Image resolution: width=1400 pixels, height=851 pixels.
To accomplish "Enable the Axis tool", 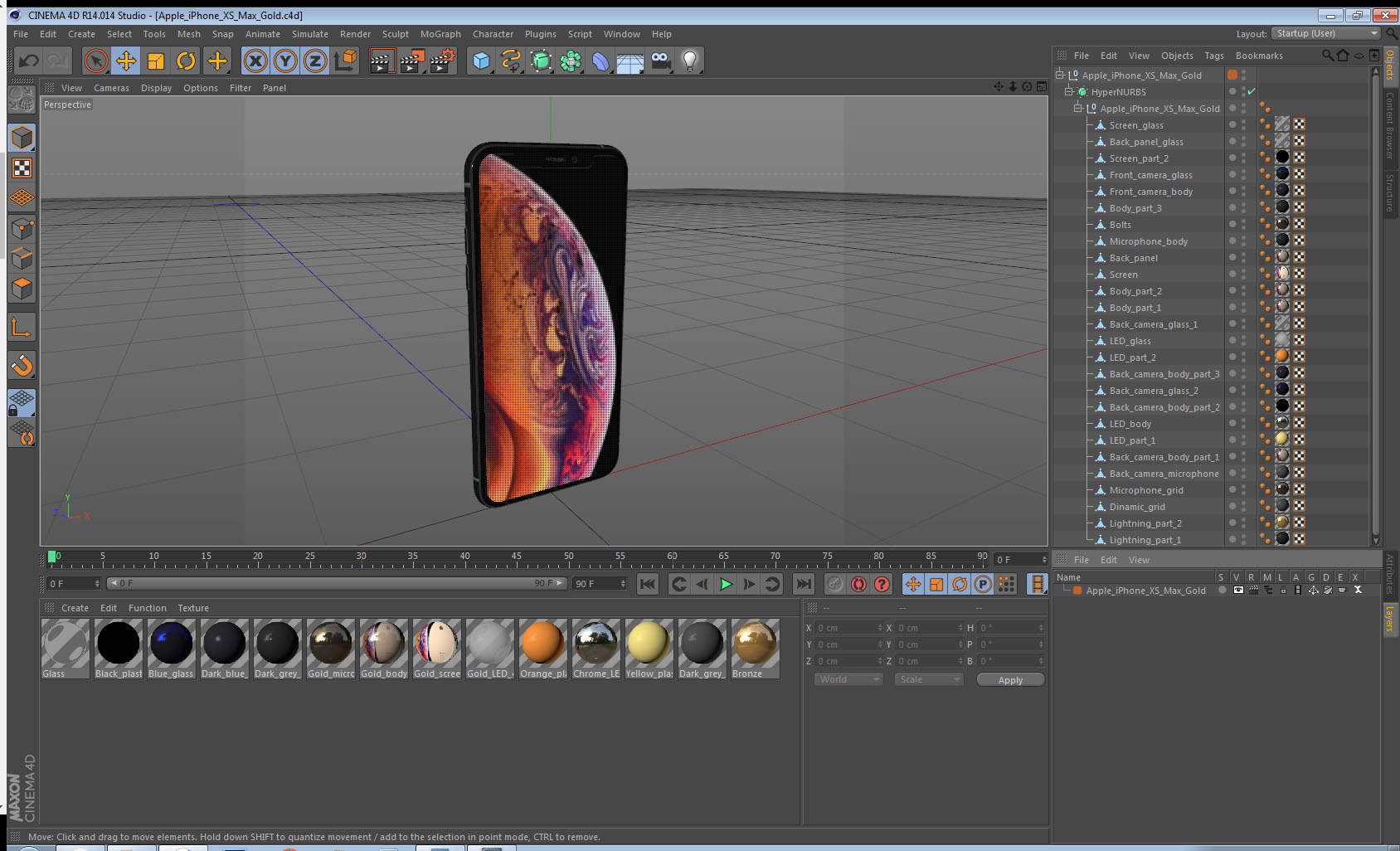I will (x=22, y=328).
